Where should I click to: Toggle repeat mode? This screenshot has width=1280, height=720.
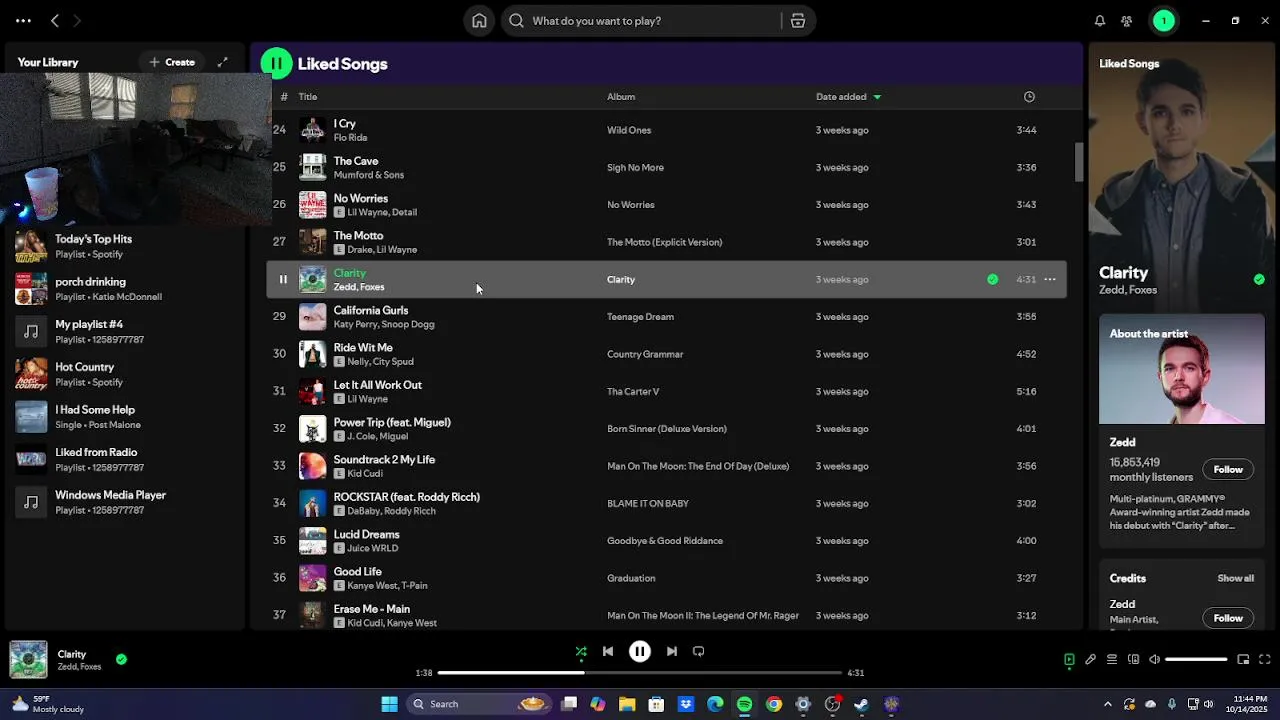click(699, 652)
